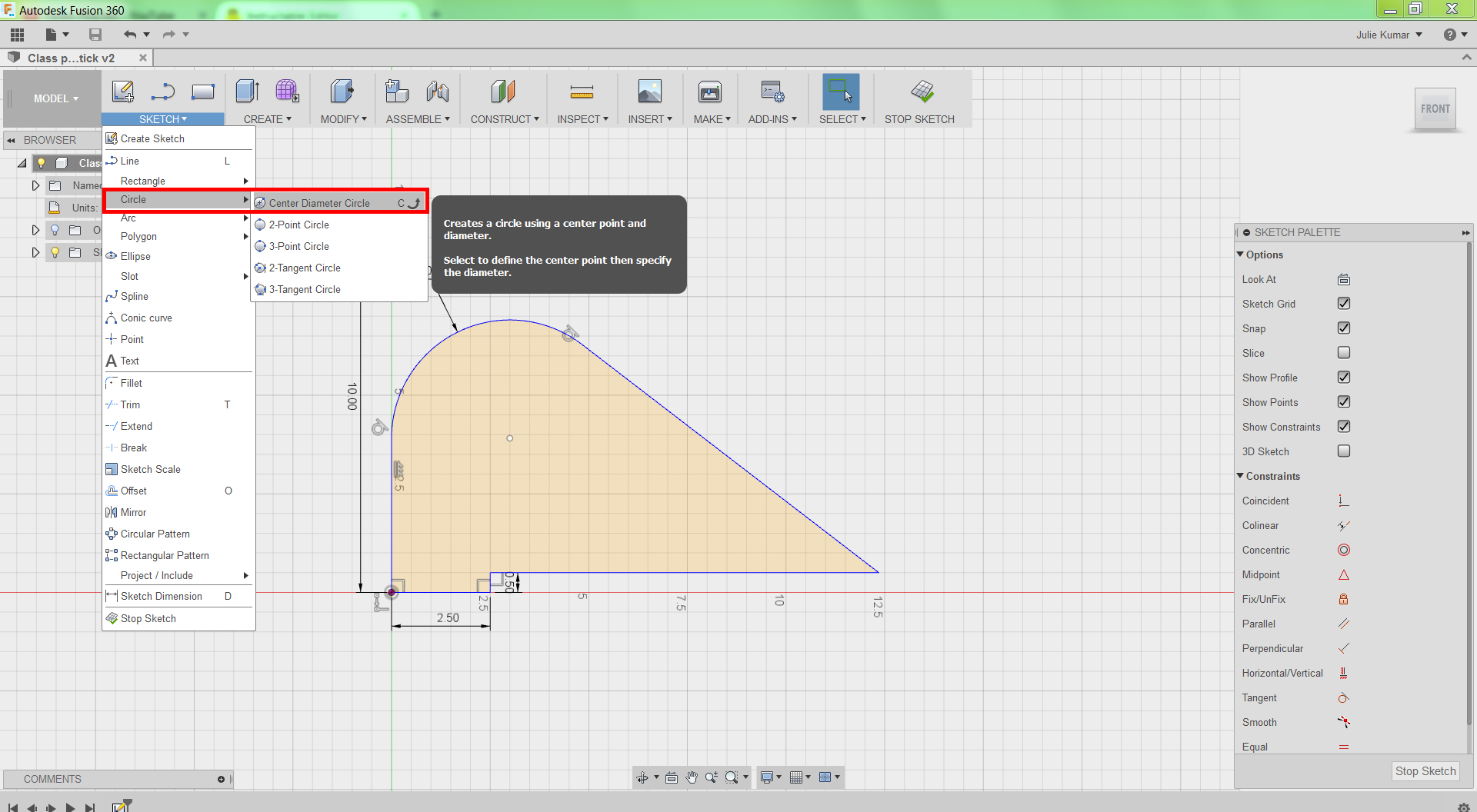The height and width of the screenshot is (812, 1477).
Task: Toggle the Snap checkbox
Action: pyautogui.click(x=1344, y=328)
